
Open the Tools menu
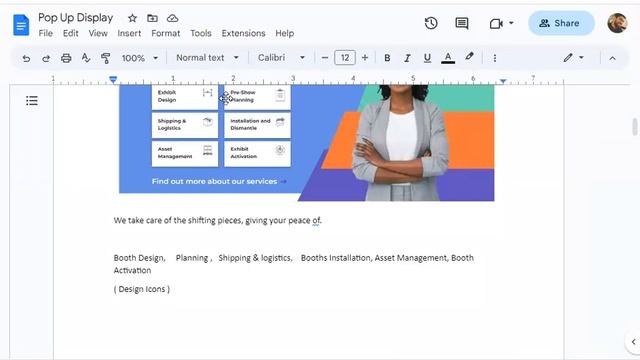point(200,33)
